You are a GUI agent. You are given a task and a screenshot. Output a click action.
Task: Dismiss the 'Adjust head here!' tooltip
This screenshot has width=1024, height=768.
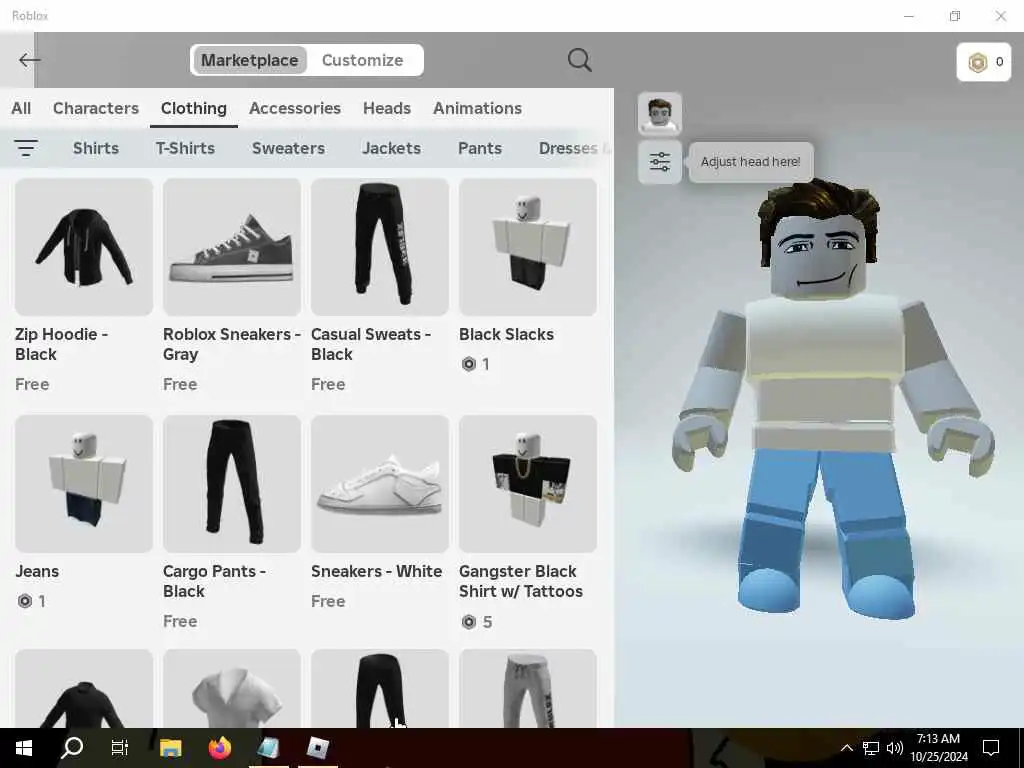tap(750, 162)
